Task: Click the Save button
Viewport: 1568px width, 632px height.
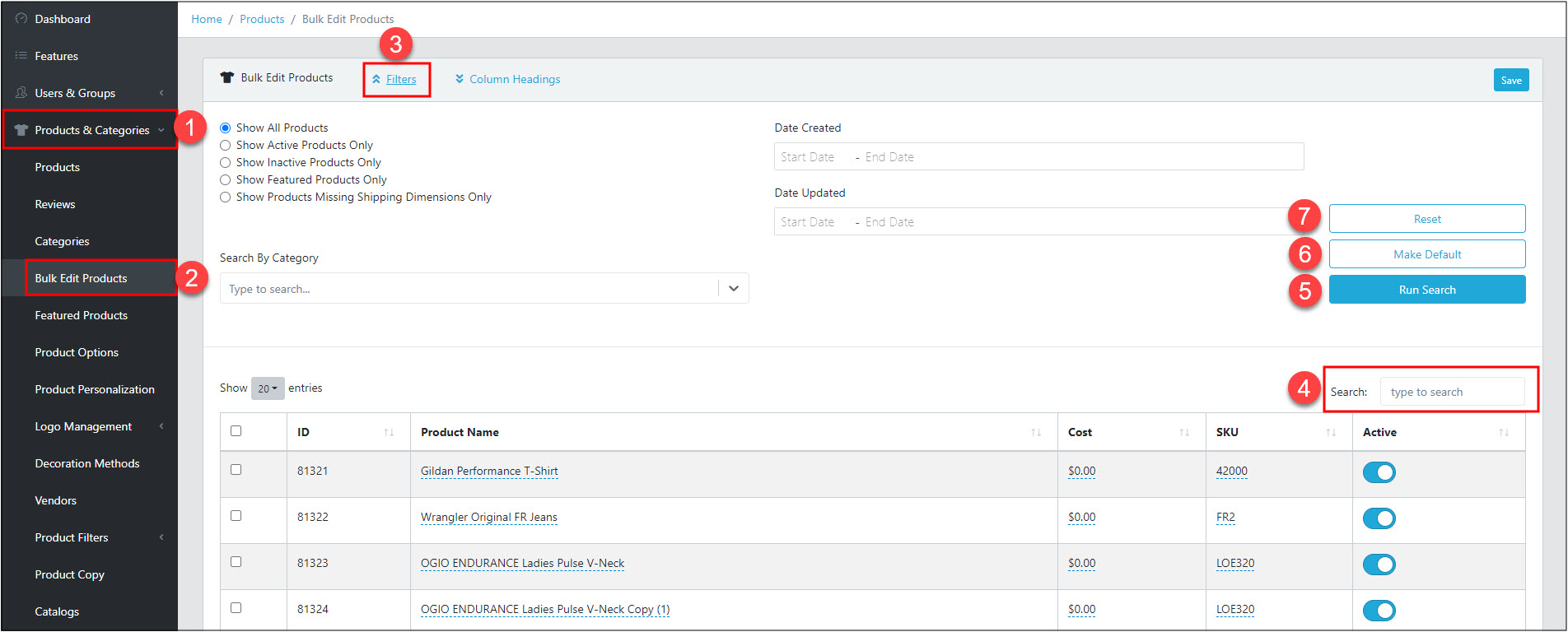Action: coord(1510,80)
